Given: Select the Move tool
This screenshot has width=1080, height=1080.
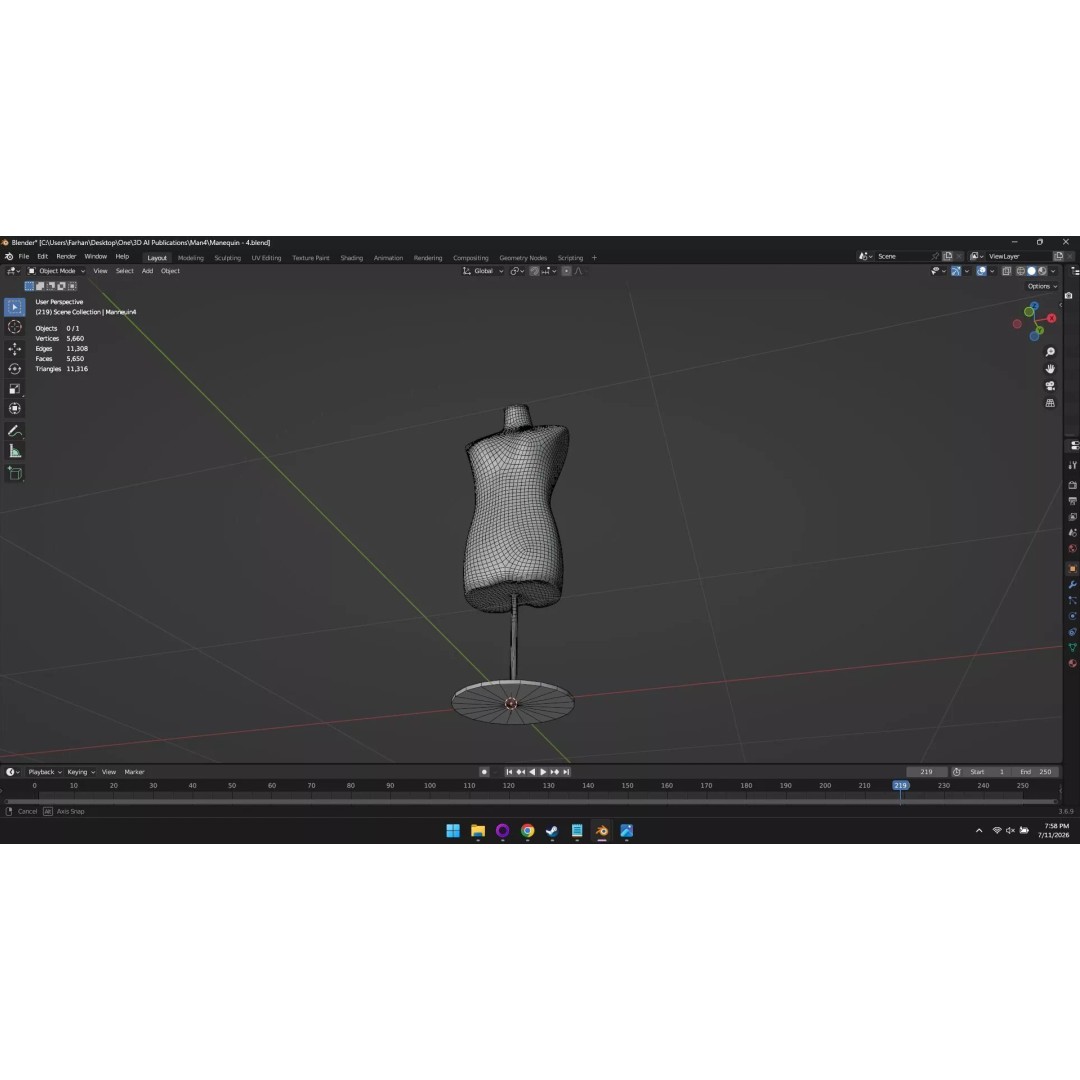Looking at the screenshot, I should pos(14,349).
